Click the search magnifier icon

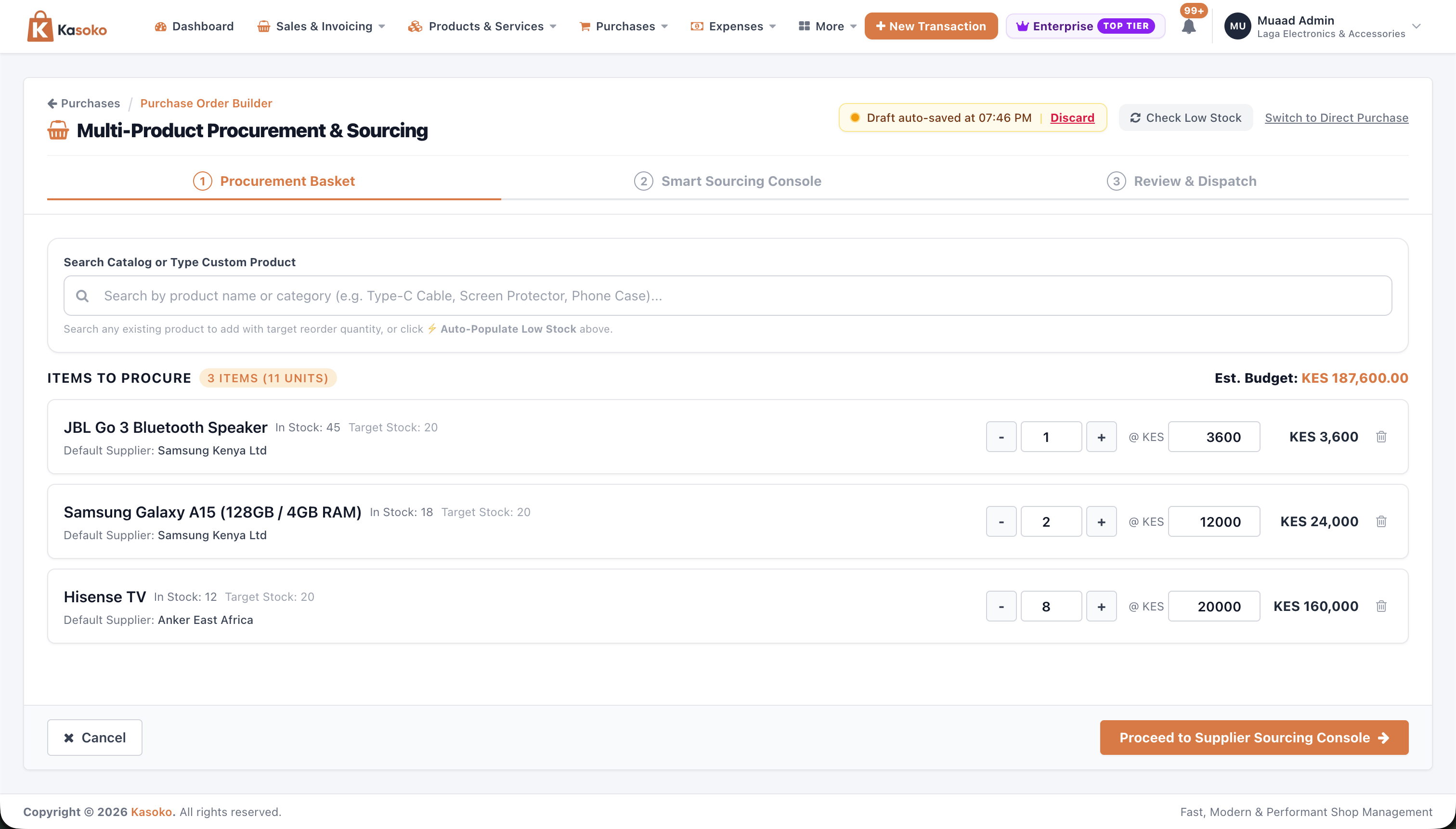pos(82,296)
